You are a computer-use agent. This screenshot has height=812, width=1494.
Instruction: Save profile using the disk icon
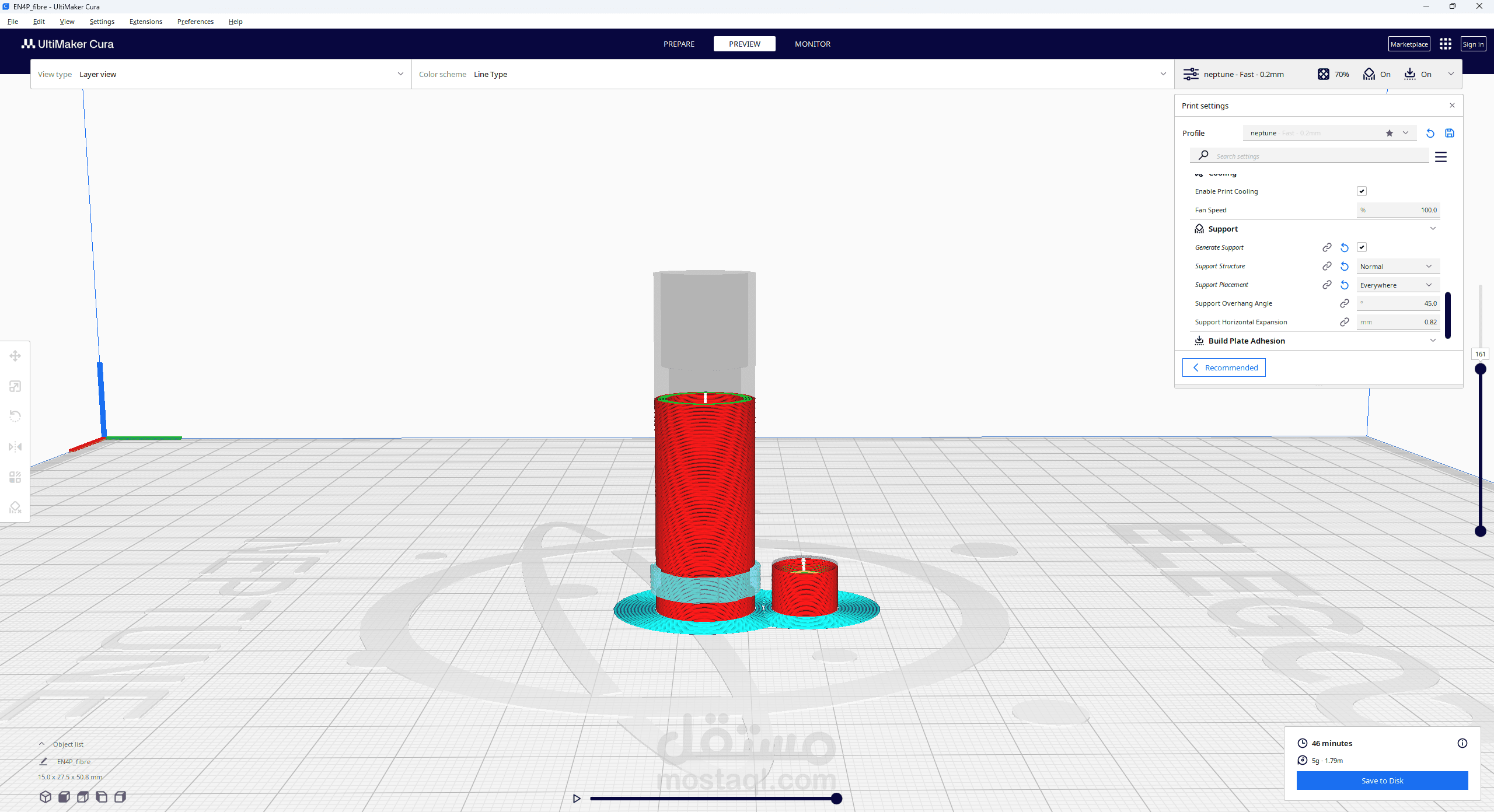click(x=1450, y=133)
